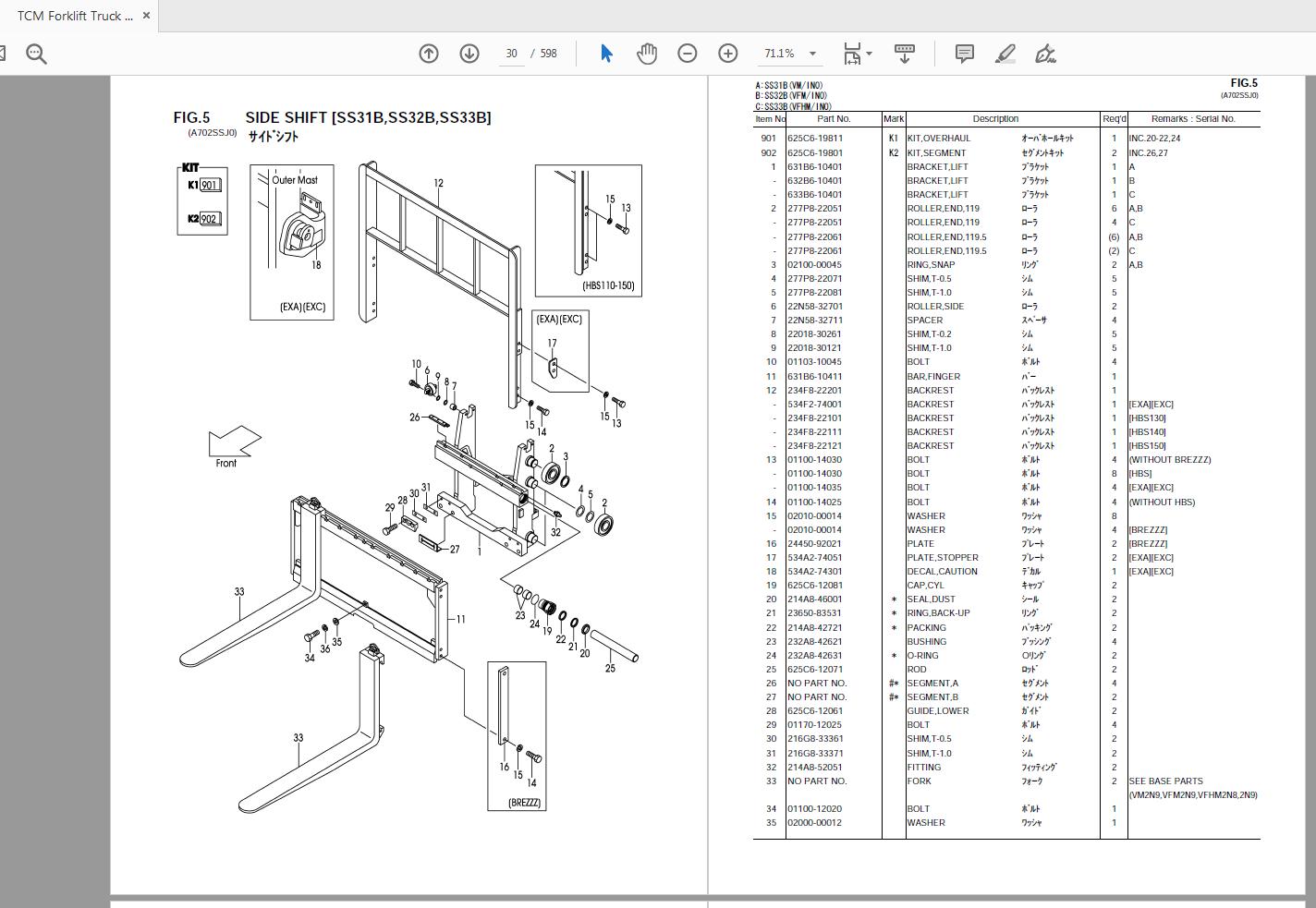Switch to the Hand tool from Select tool
This screenshot has height=908, width=1316.
pos(647,54)
